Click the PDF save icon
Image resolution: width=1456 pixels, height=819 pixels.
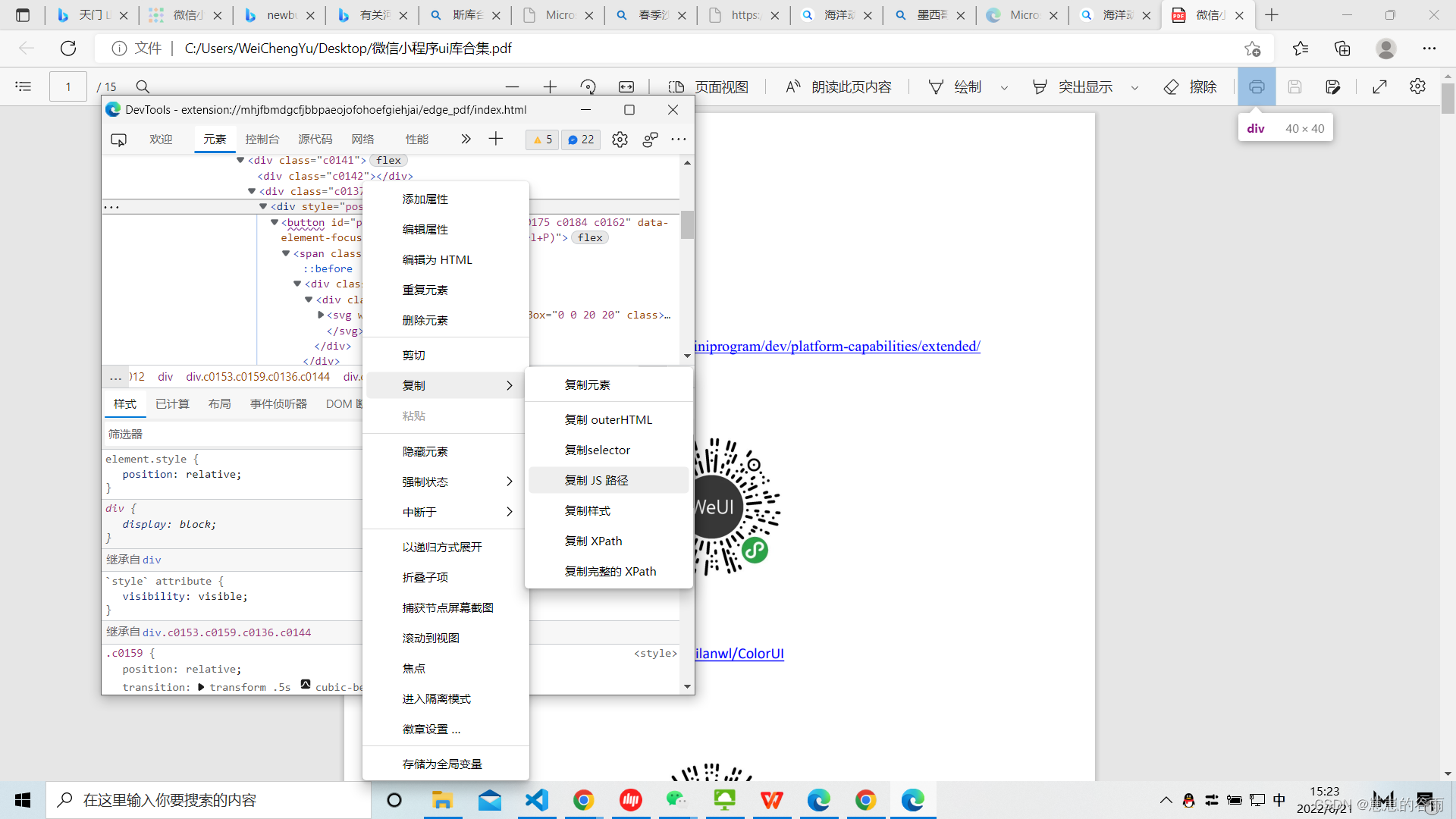[x=1294, y=87]
